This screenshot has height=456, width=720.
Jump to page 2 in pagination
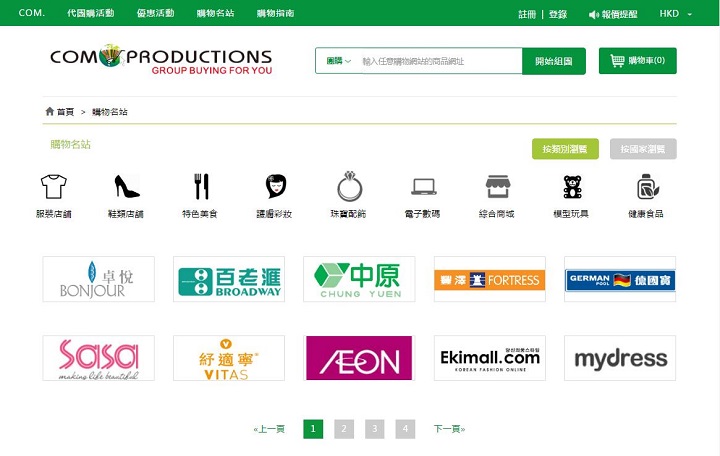click(x=344, y=429)
